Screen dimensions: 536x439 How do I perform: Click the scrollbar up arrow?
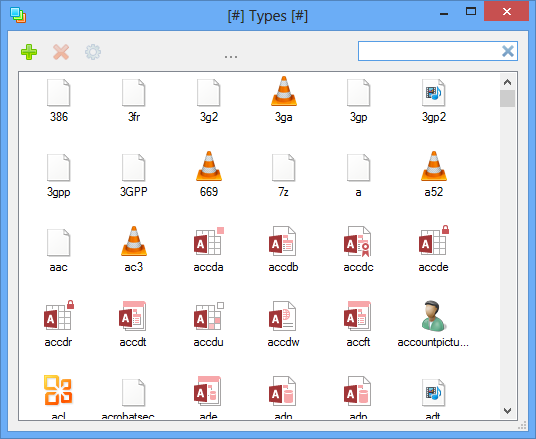click(508, 82)
